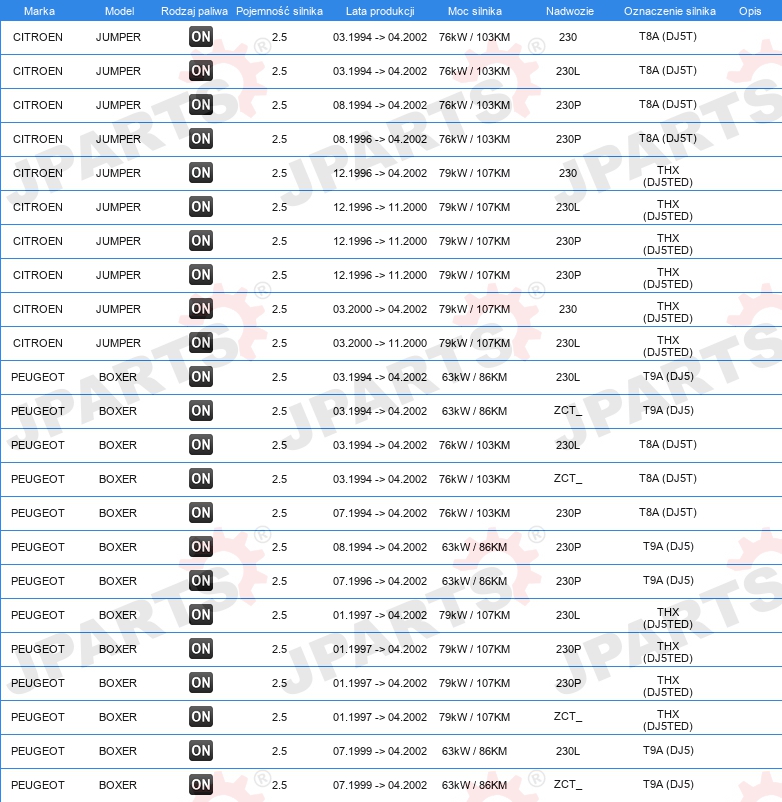Select T8A (DJ5T) cell in 08.1996 row
Image resolution: width=782 pixels, height=802 pixels.
668,138
